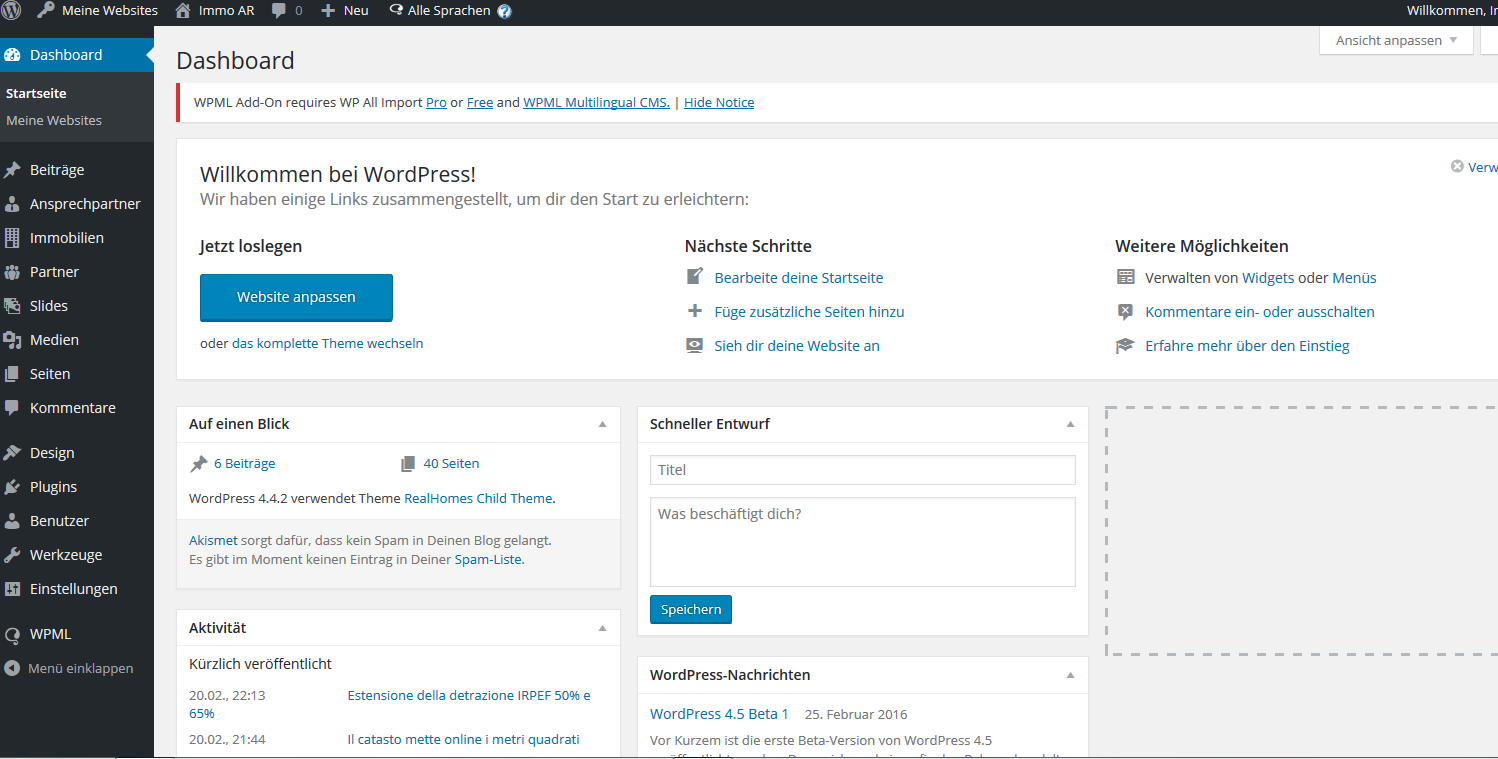Open RealHomes Child Theme link

[478, 498]
